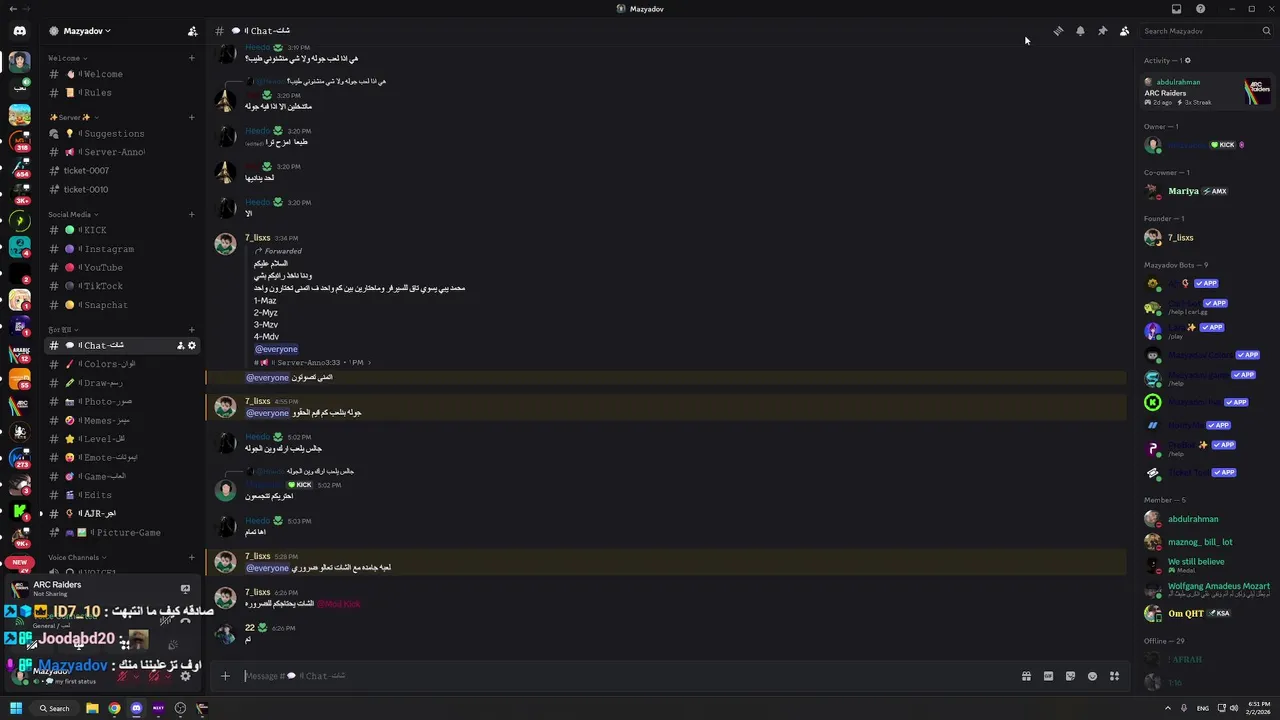Open the emoji picker
1280x720 pixels.
pyautogui.click(x=1092, y=676)
